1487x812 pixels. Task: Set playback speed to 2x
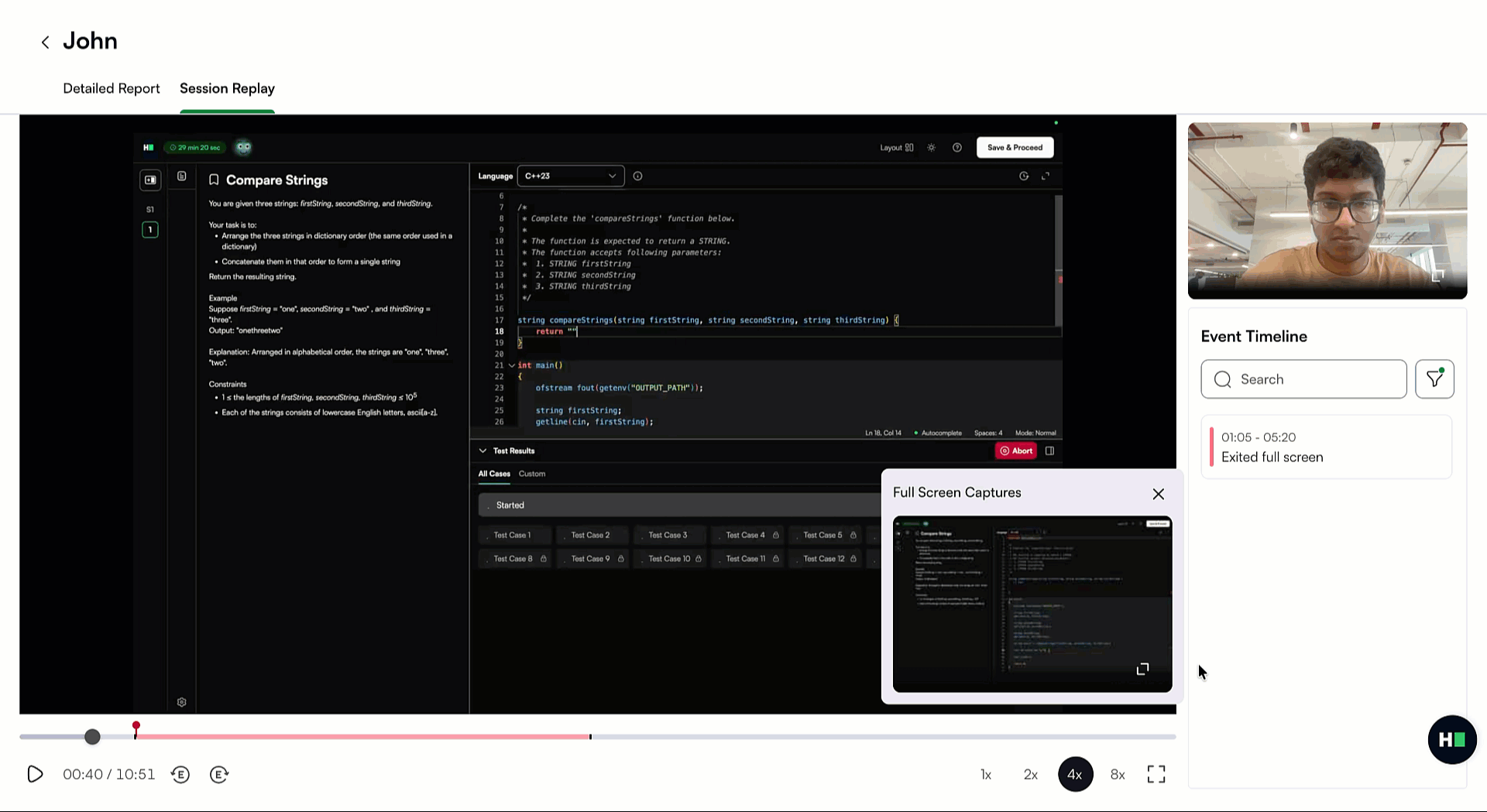1031,774
